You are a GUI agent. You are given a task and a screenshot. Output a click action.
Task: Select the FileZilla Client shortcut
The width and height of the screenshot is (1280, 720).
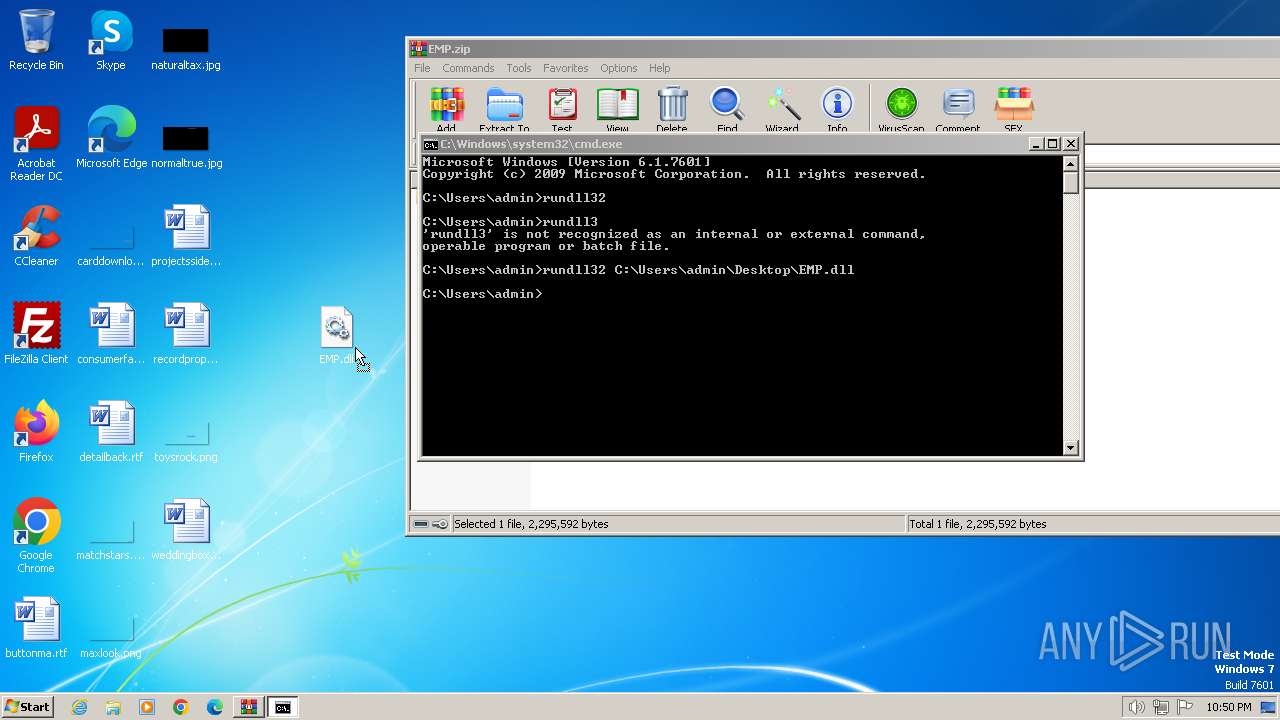pyautogui.click(x=36, y=334)
